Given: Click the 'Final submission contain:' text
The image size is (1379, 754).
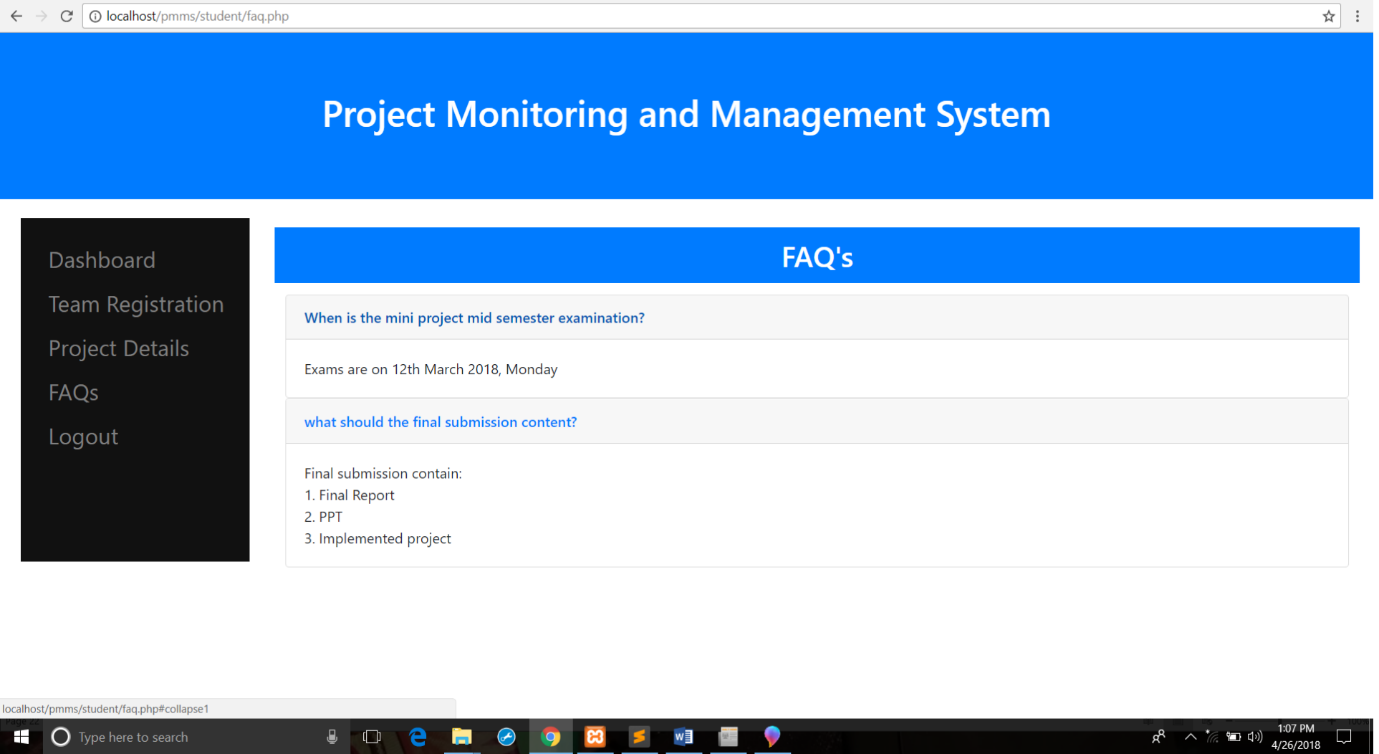Looking at the screenshot, I should (383, 473).
